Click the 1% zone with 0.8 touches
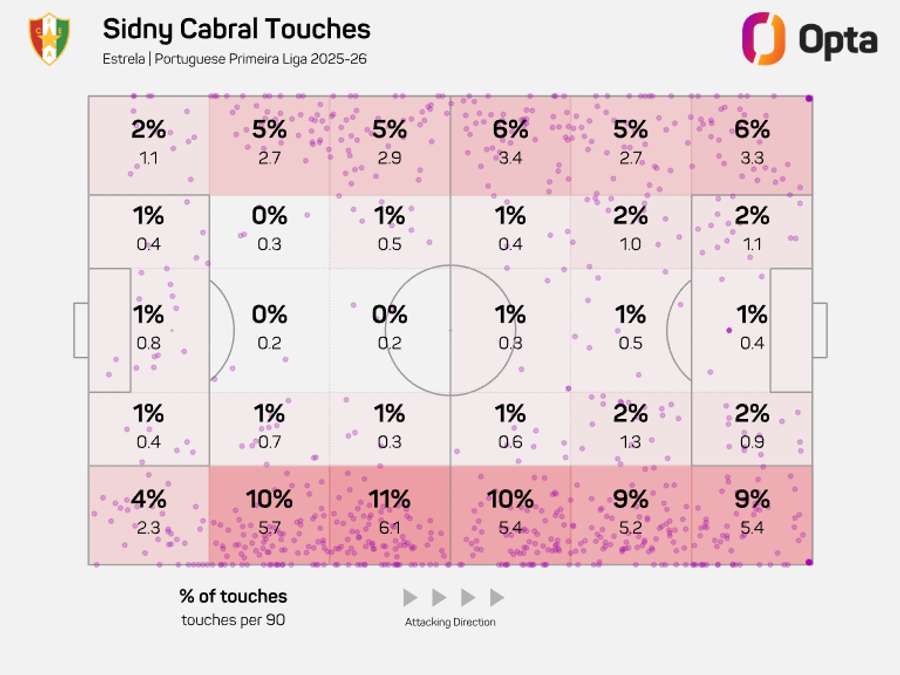This screenshot has height=675, width=900. [x=149, y=328]
